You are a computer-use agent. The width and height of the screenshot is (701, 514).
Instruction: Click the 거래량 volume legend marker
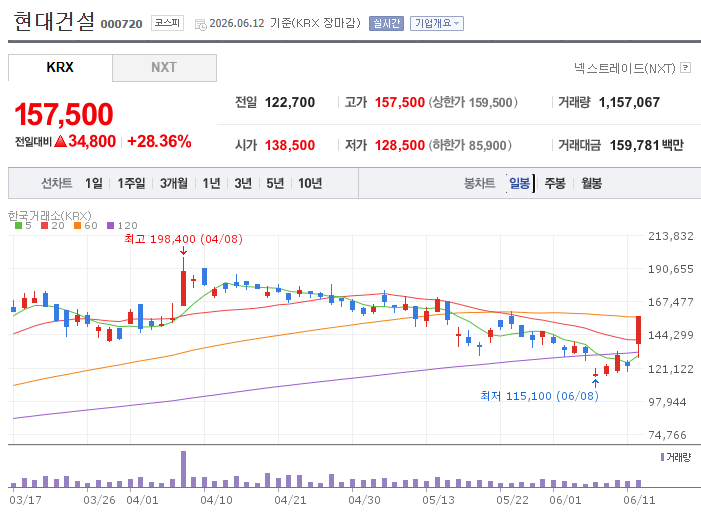coord(662,457)
